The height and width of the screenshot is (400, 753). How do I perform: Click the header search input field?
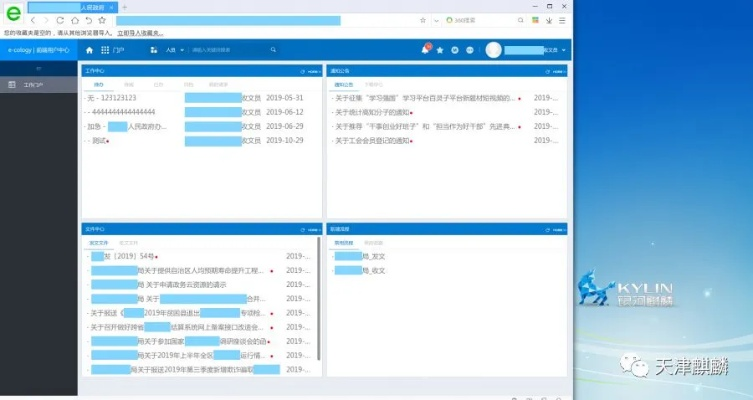[x=226, y=50]
